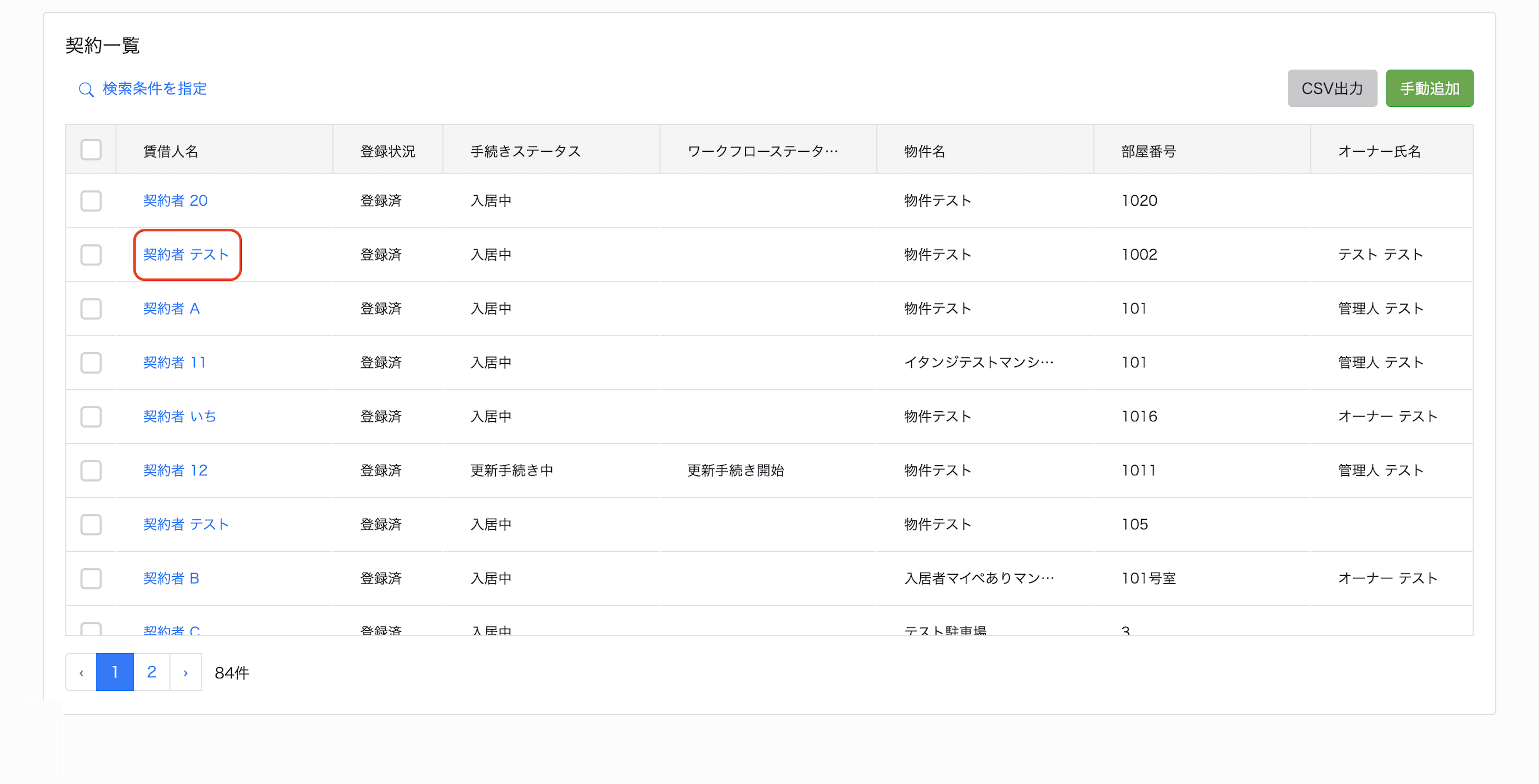
Task: Click the green 手動追加 button
Action: click(1429, 88)
